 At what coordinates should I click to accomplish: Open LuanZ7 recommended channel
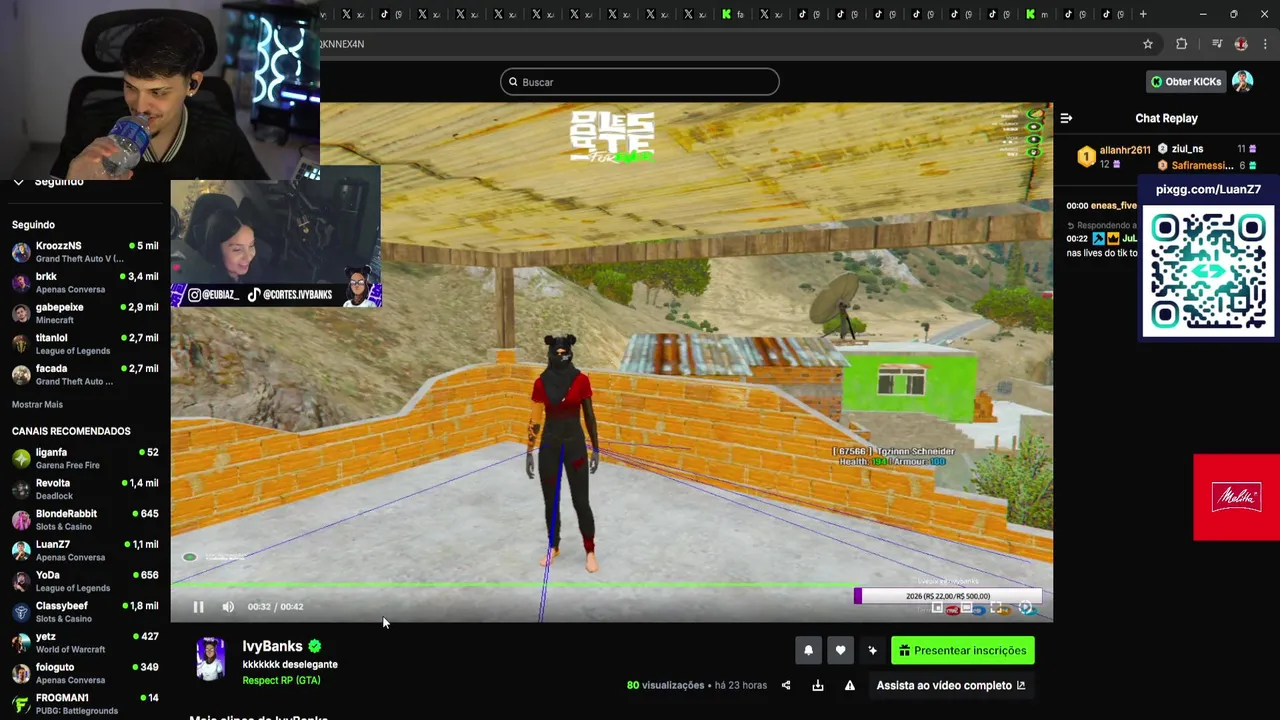(85, 551)
